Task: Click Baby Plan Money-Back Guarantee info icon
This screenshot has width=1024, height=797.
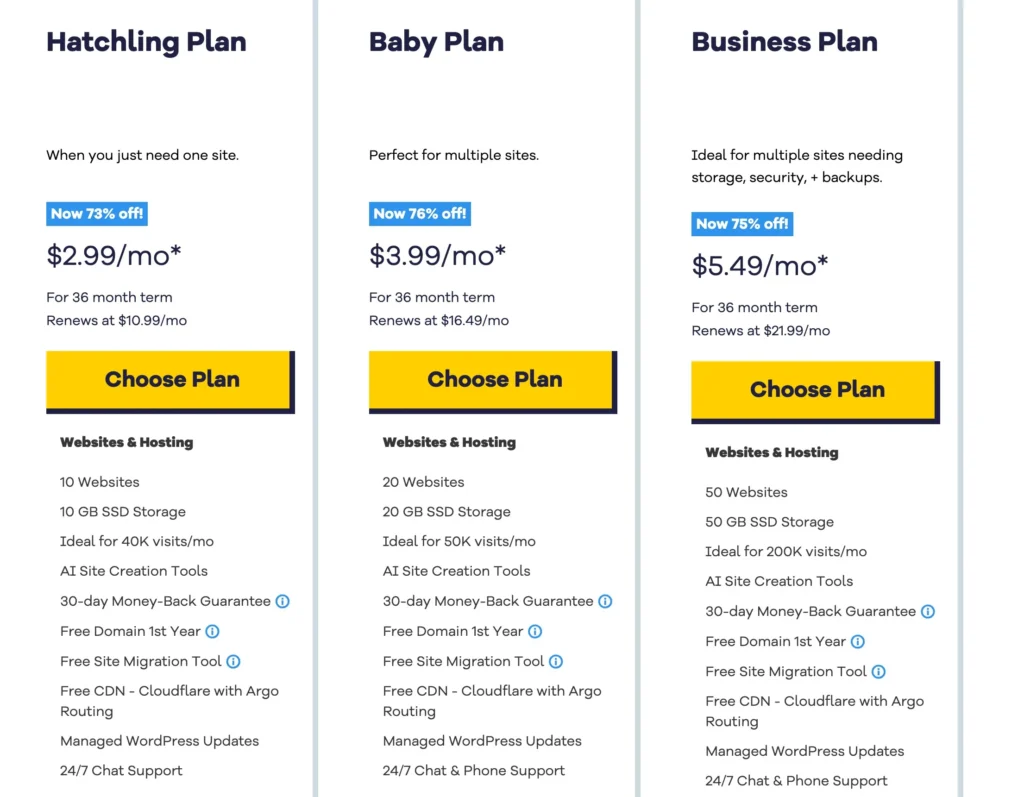Action: (x=604, y=601)
